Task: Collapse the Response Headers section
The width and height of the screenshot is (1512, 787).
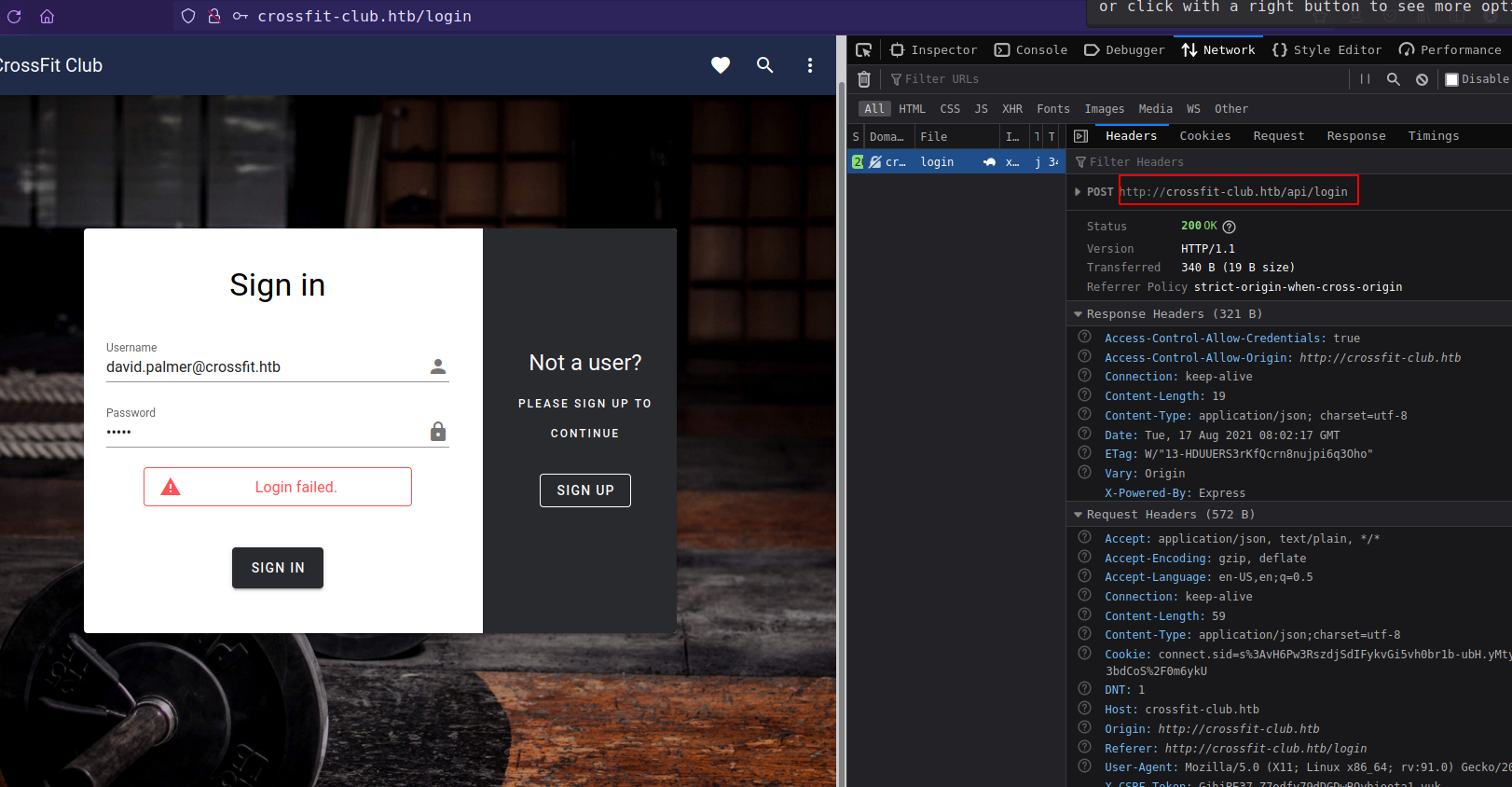Action: coord(1079,314)
